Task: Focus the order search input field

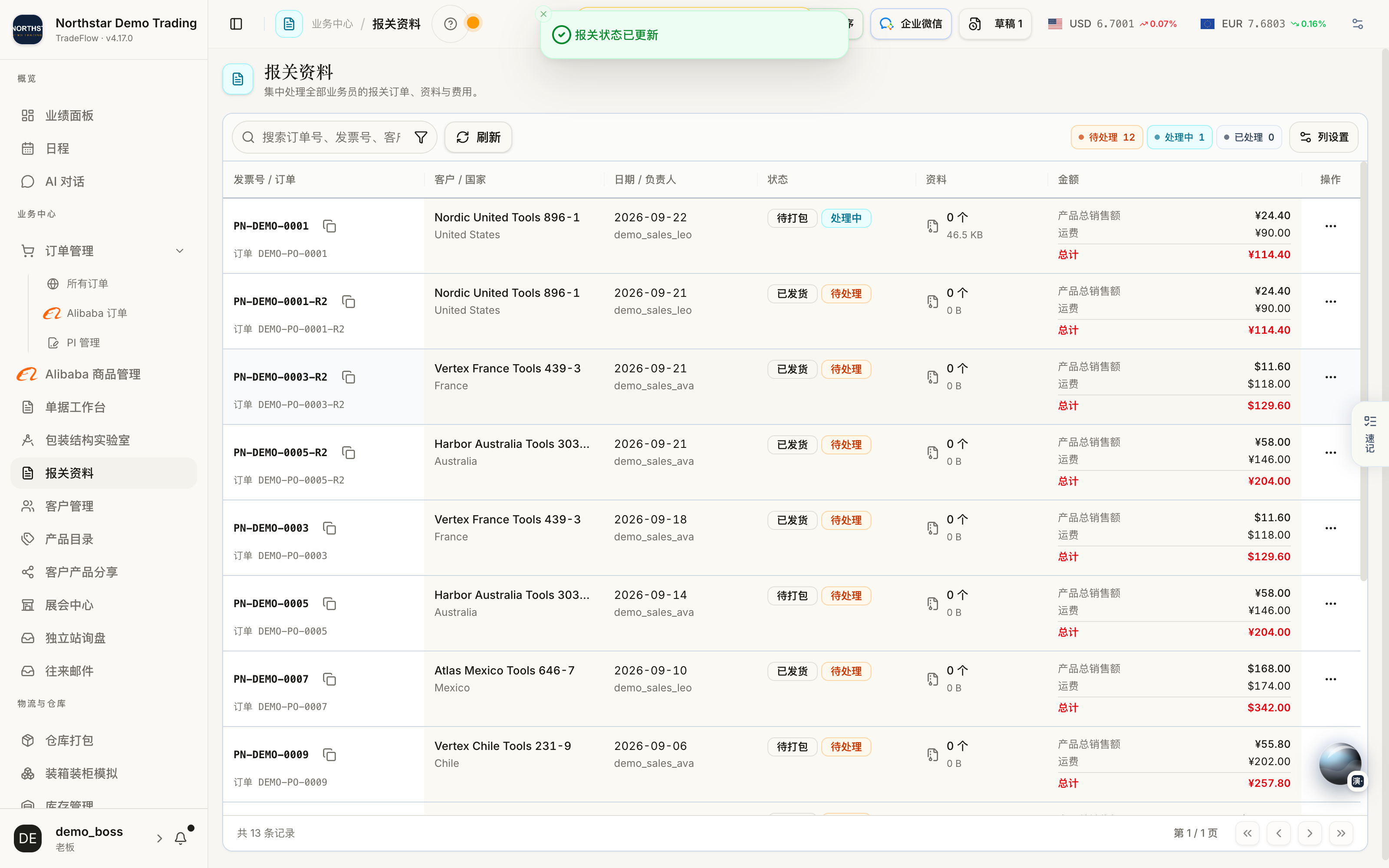Action: click(332, 137)
